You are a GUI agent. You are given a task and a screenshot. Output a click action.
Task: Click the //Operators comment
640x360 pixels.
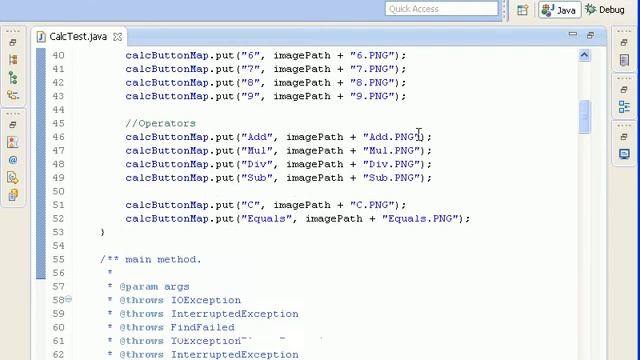click(x=160, y=123)
